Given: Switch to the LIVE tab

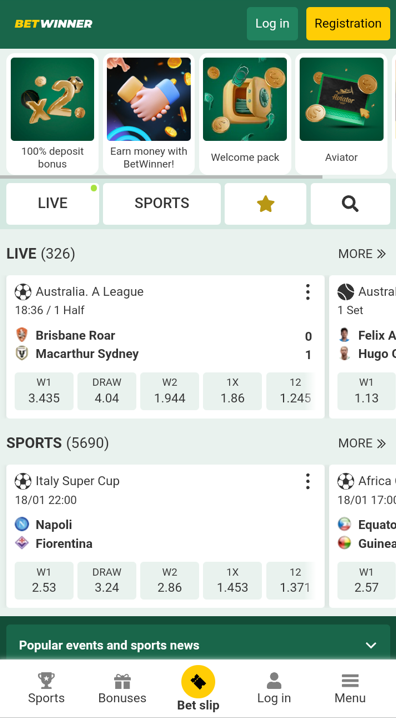Looking at the screenshot, I should 53,204.
